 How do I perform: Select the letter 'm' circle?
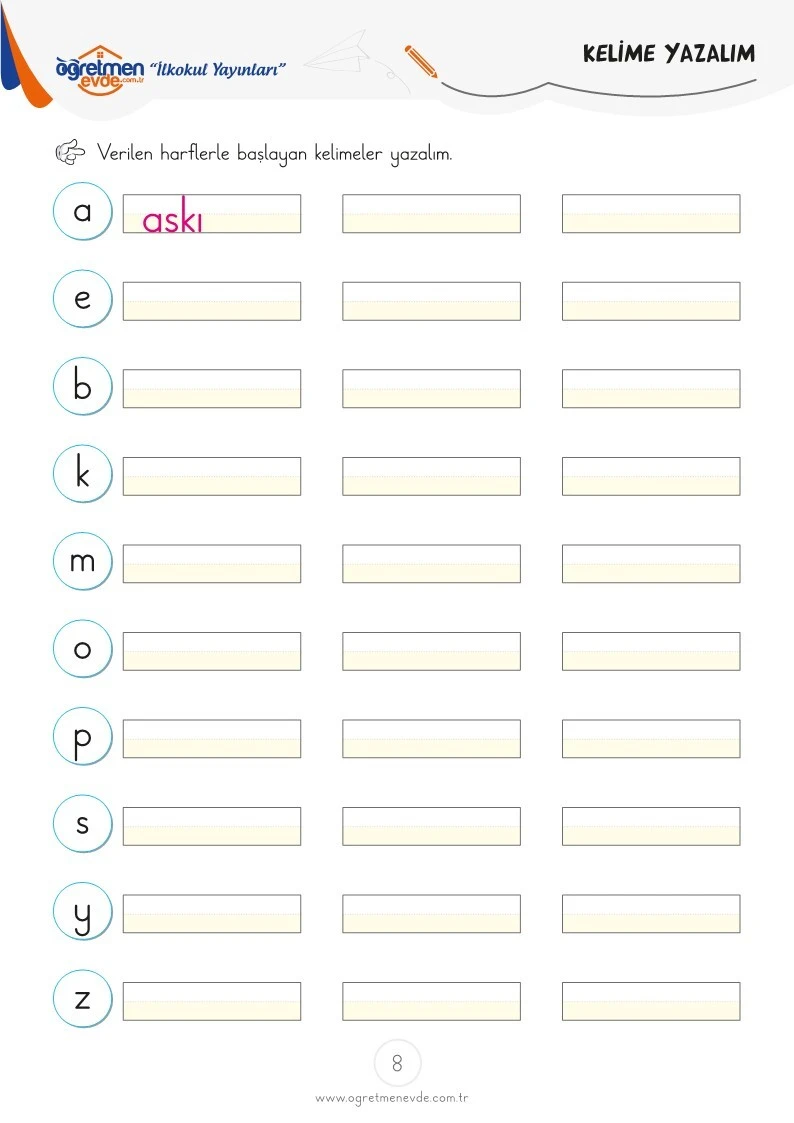point(83,562)
